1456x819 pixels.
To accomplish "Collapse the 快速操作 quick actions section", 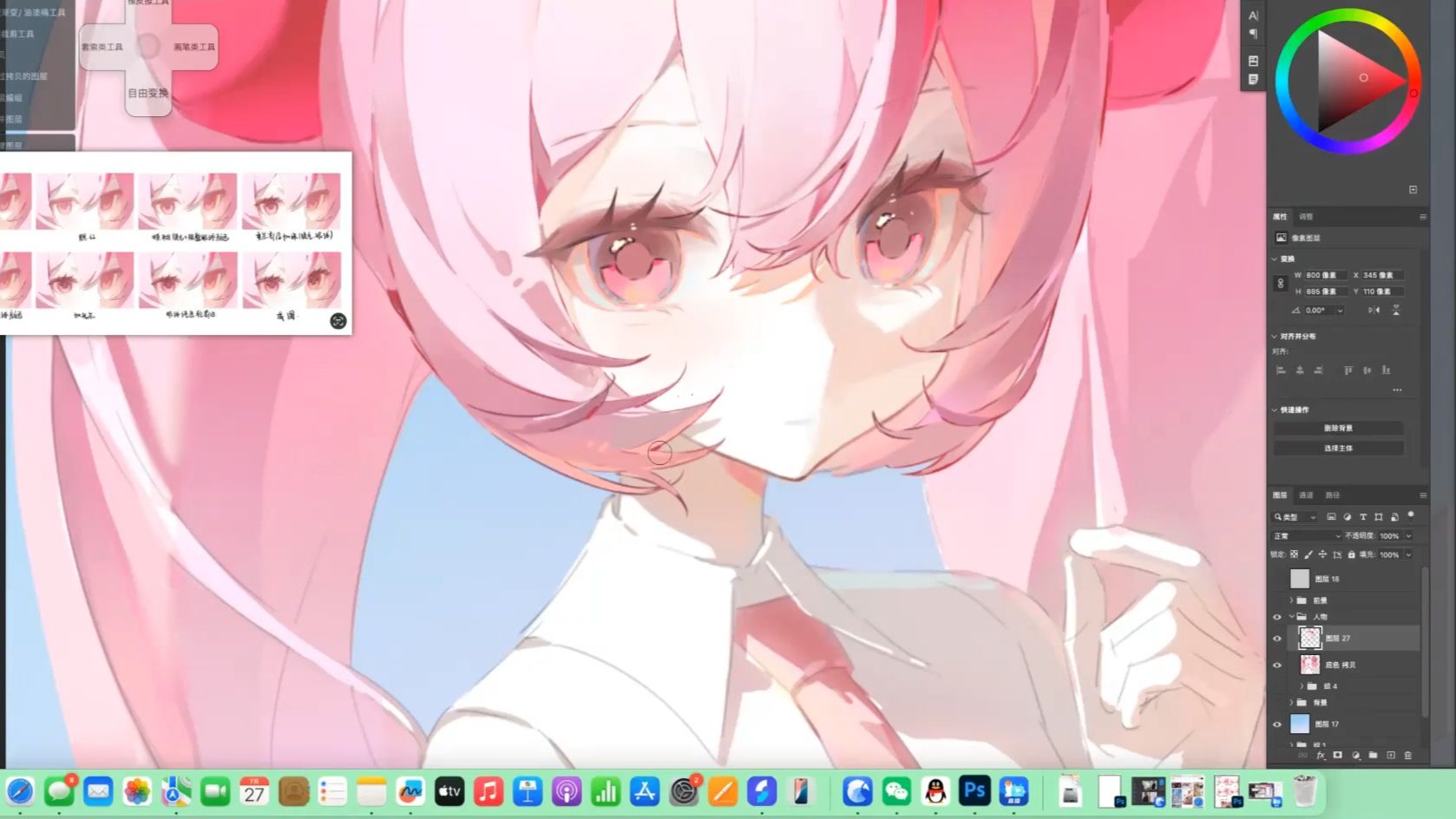I will tap(1275, 409).
